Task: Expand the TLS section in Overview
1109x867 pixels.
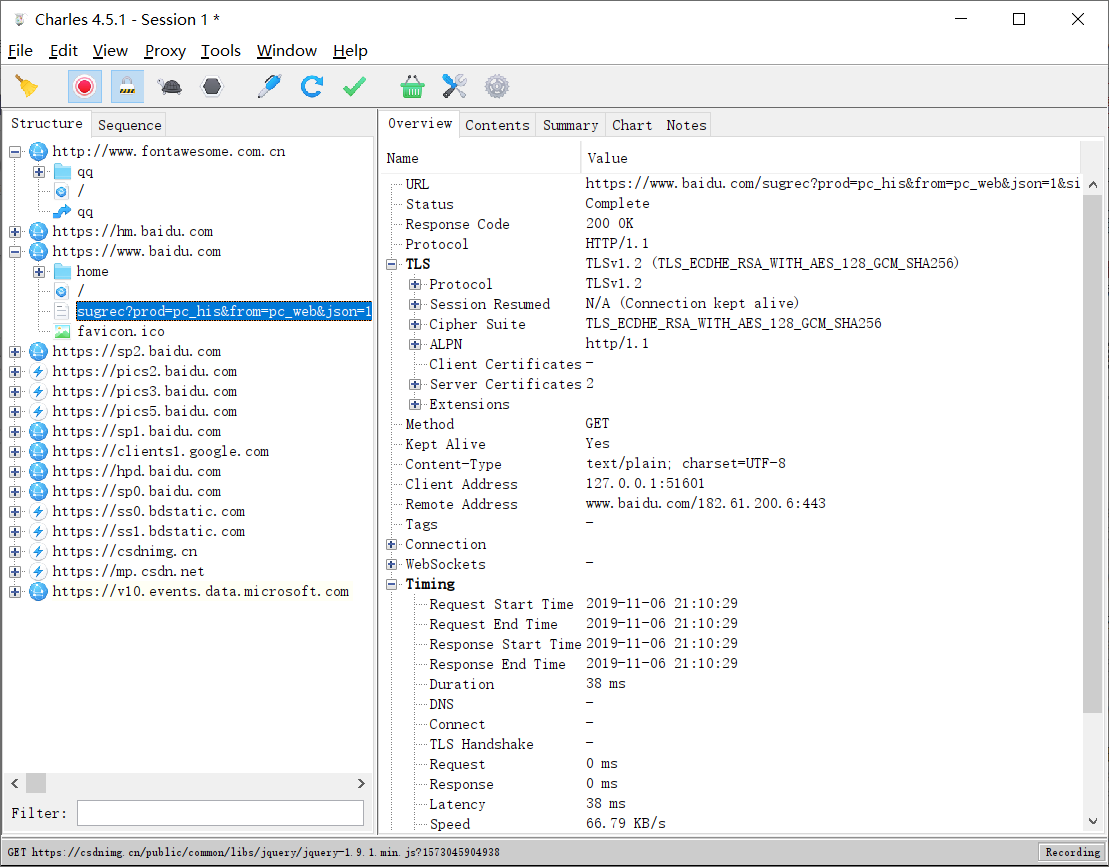Action: tap(391, 264)
